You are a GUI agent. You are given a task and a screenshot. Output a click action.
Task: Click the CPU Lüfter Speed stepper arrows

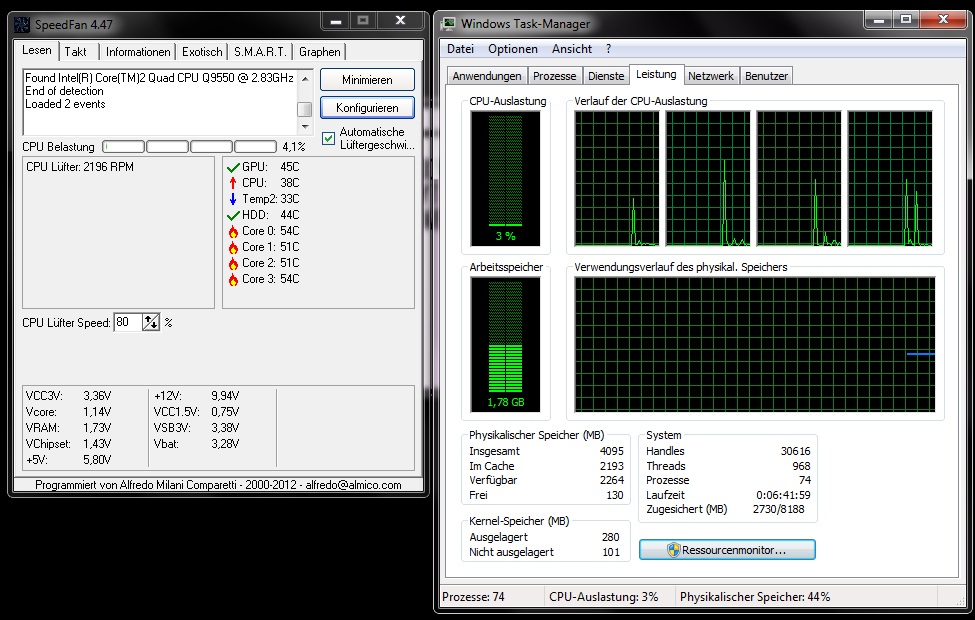click(151, 322)
